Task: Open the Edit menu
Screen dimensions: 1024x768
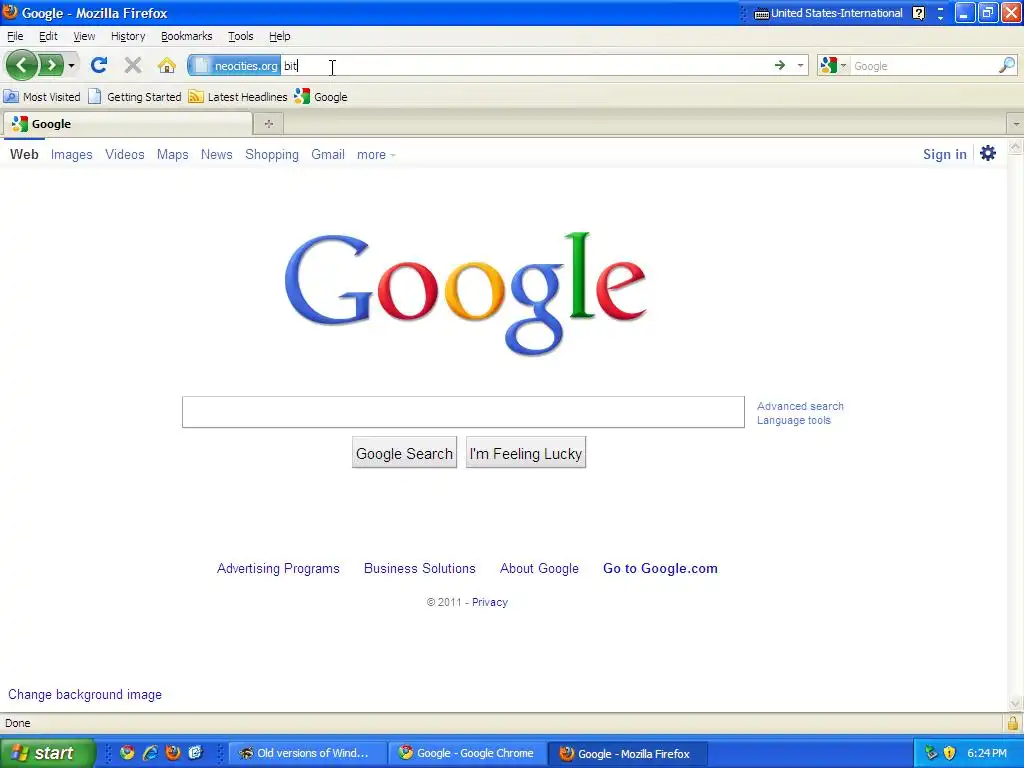Action: point(48,37)
